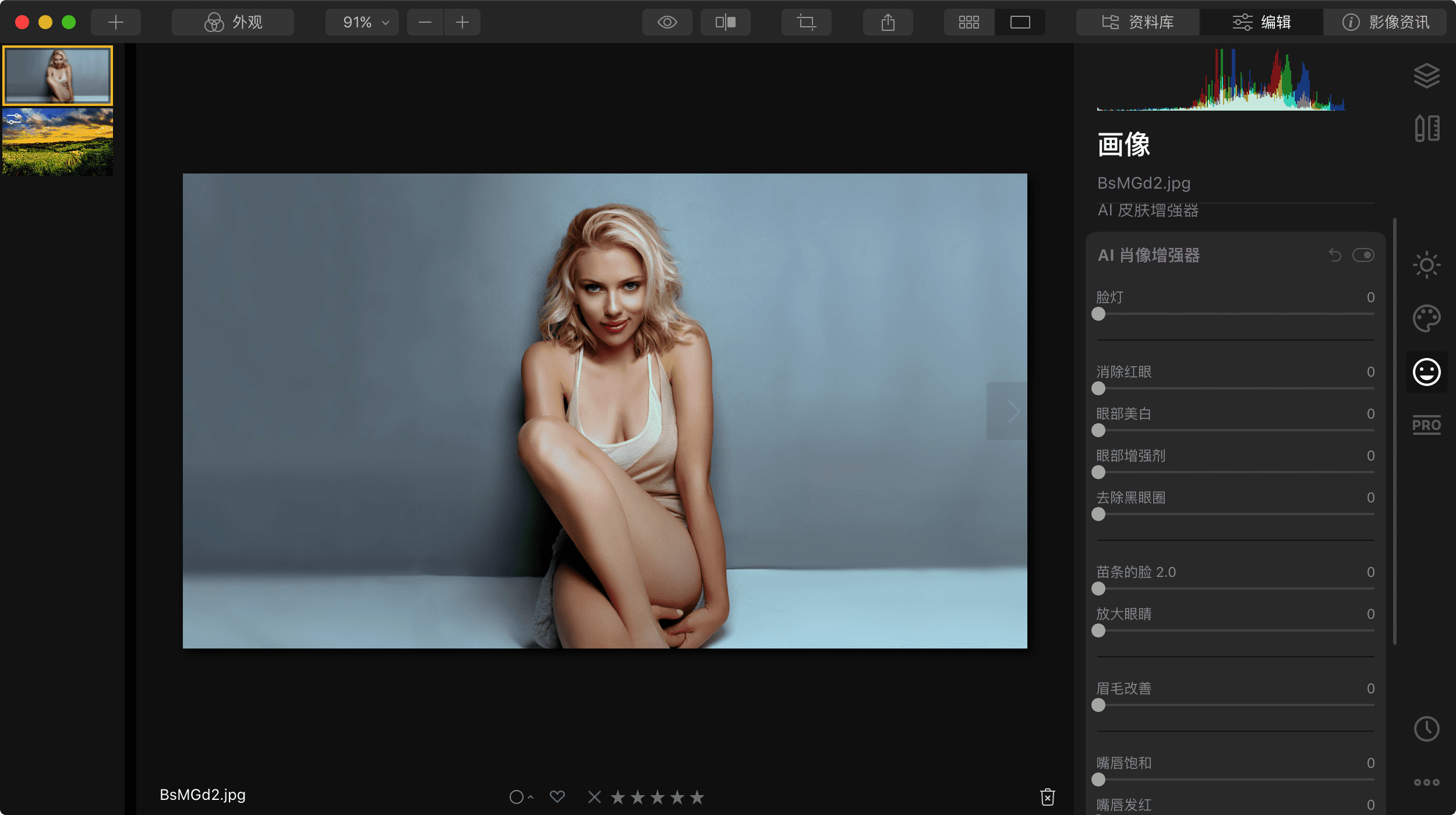This screenshot has width=1456, height=815.
Task: Open the PRO tools section
Action: pos(1426,425)
